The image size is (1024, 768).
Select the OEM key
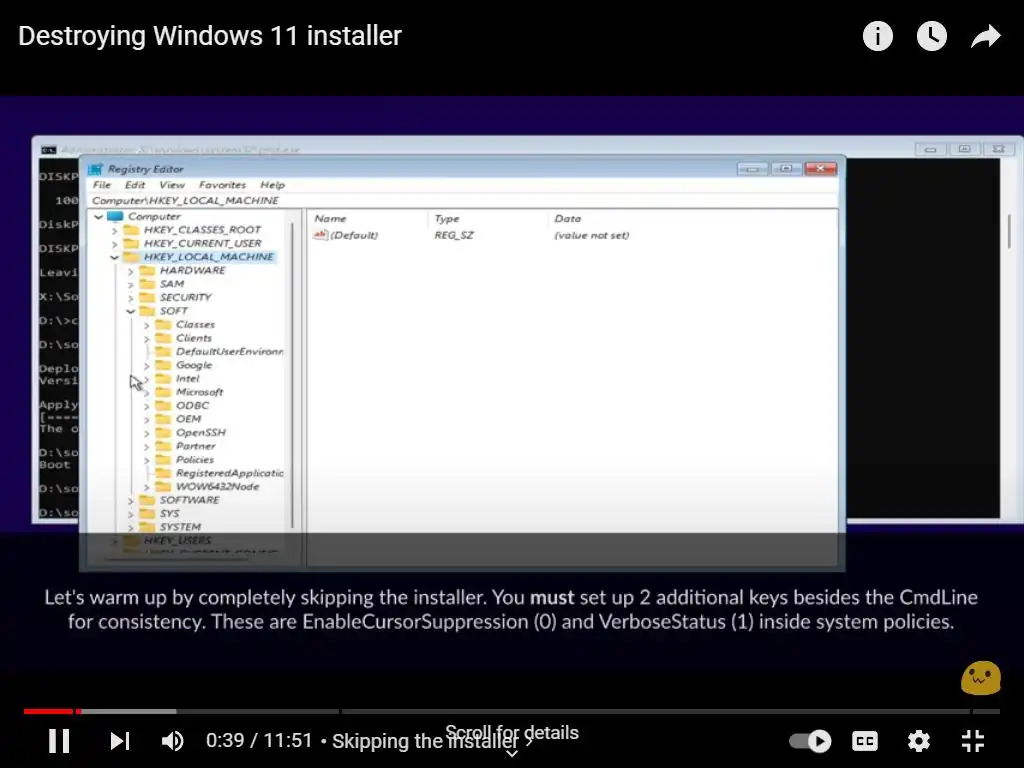pyautogui.click(x=188, y=419)
